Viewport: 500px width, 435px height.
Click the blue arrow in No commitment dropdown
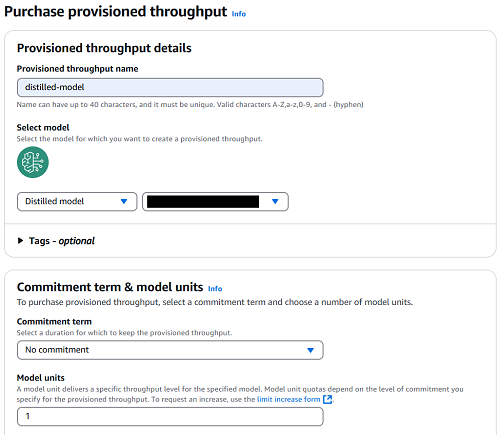click(310, 350)
